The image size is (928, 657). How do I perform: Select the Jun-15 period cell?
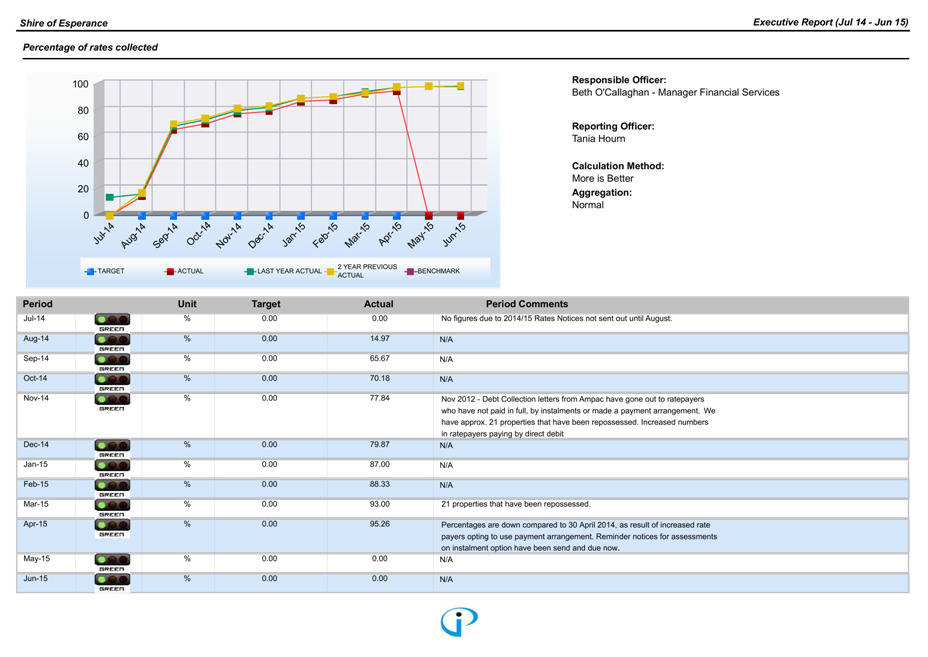(x=36, y=579)
